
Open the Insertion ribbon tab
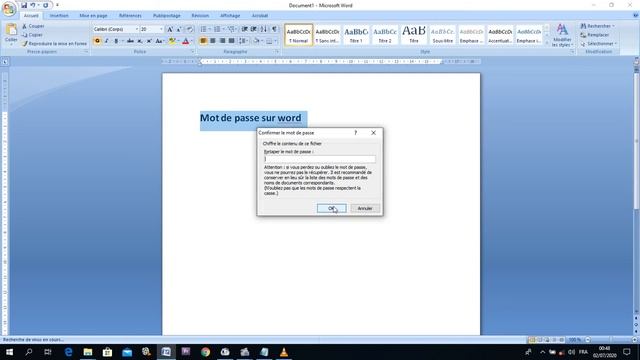coord(59,16)
